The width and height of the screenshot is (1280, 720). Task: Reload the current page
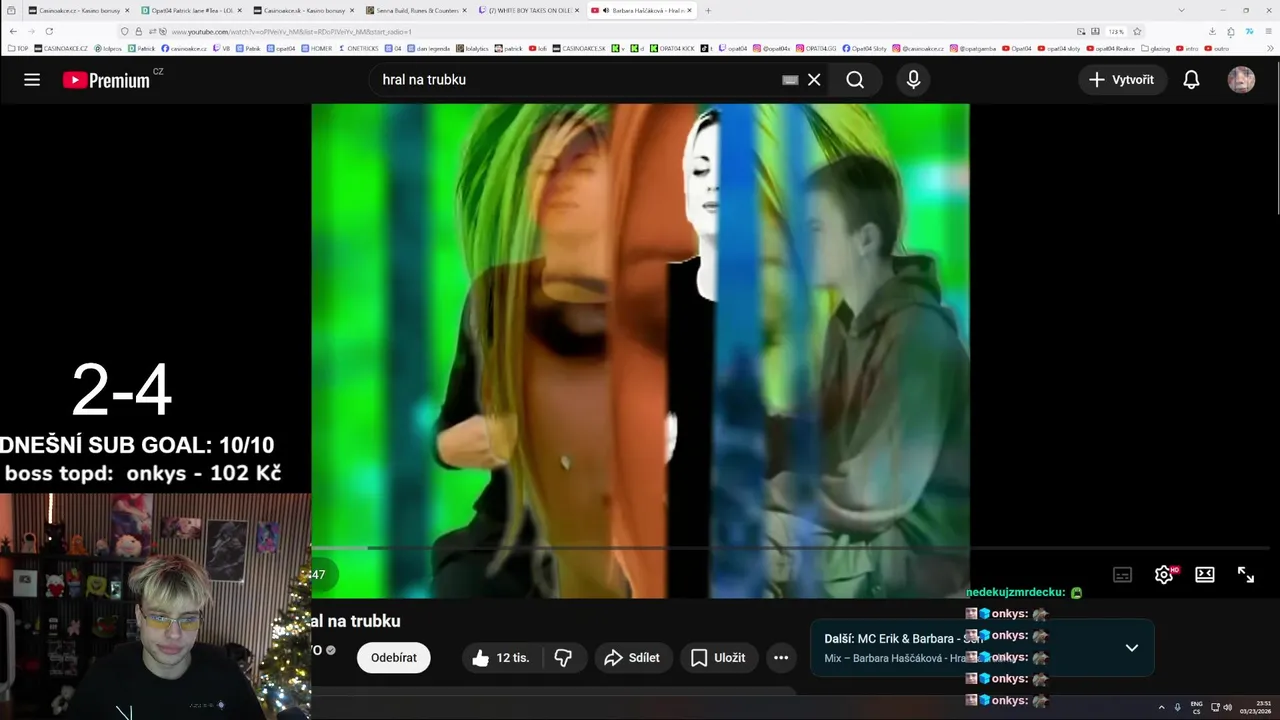49,31
